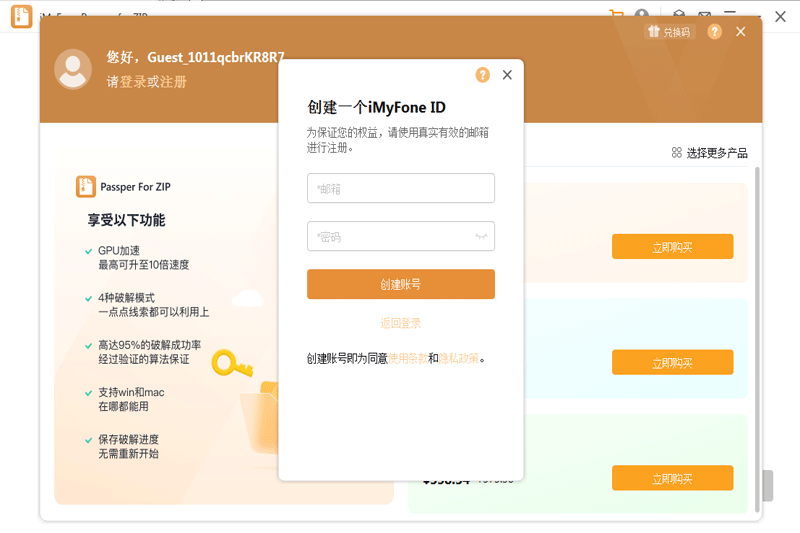The height and width of the screenshot is (533, 800).
Task: Click the app logo in the main window title bar
Action: coord(21,16)
